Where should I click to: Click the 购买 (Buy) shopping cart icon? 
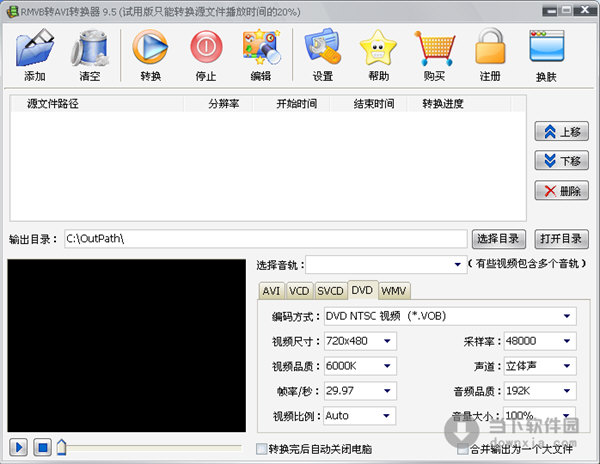(434, 48)
